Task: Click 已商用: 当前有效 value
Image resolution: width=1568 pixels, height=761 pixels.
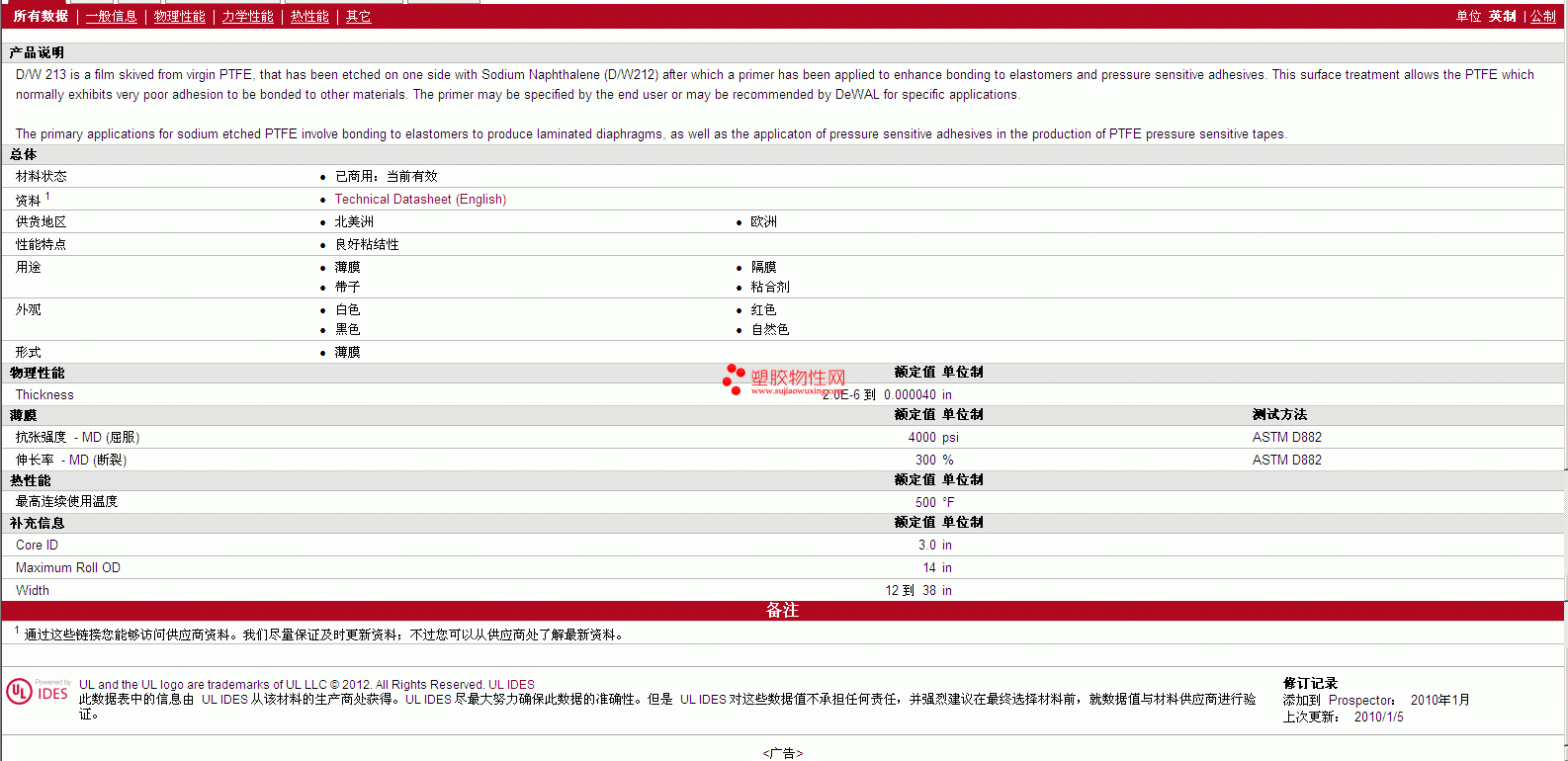Action: pos(386,176)
